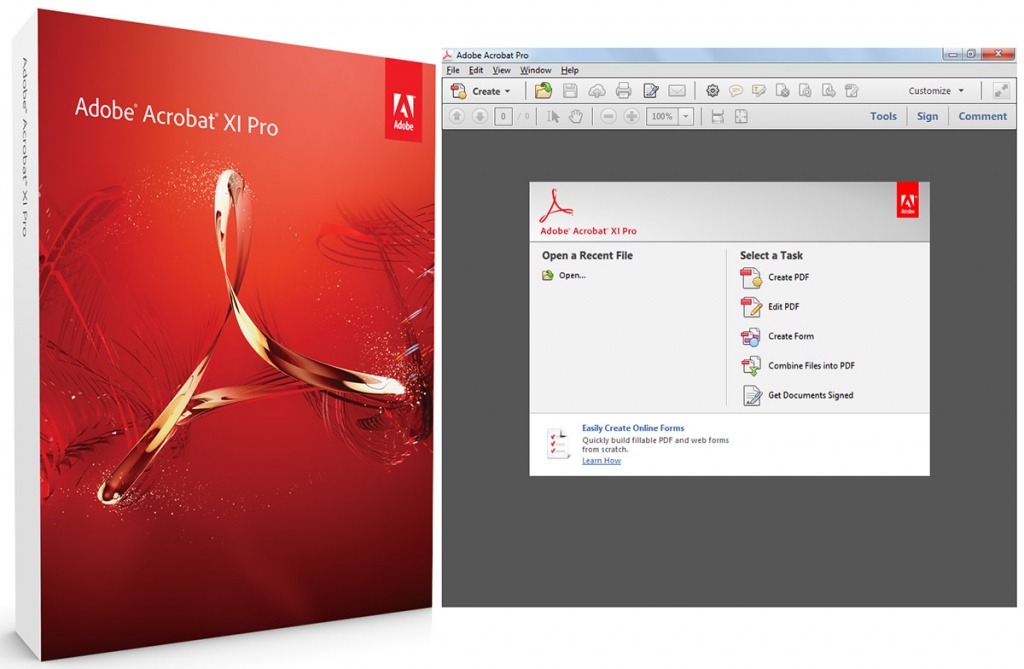
Task: Click the page number input field
Action: click(x=503, y=116)
